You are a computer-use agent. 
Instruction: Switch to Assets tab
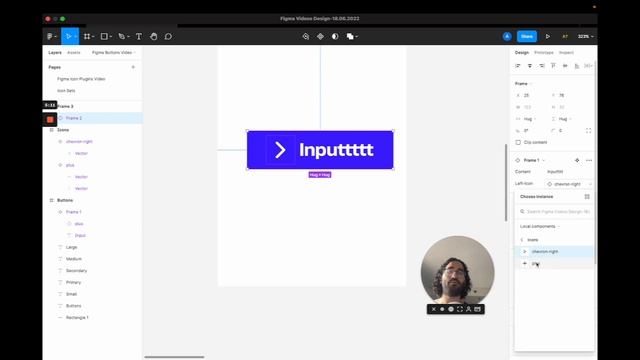point(74,53)
